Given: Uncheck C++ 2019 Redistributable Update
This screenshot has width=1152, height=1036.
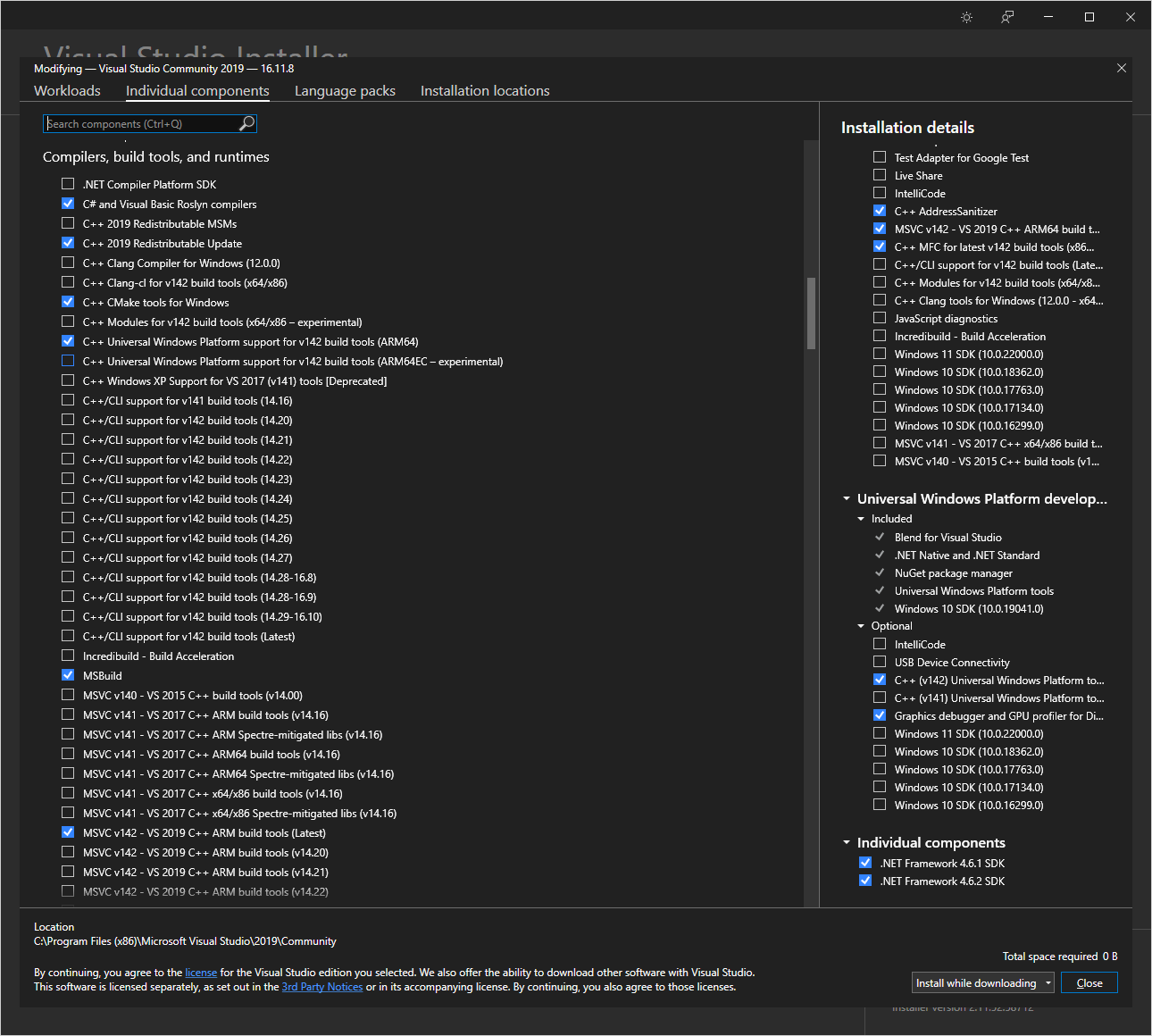Looking at the screenshot, I should click(x=68, y=243).
